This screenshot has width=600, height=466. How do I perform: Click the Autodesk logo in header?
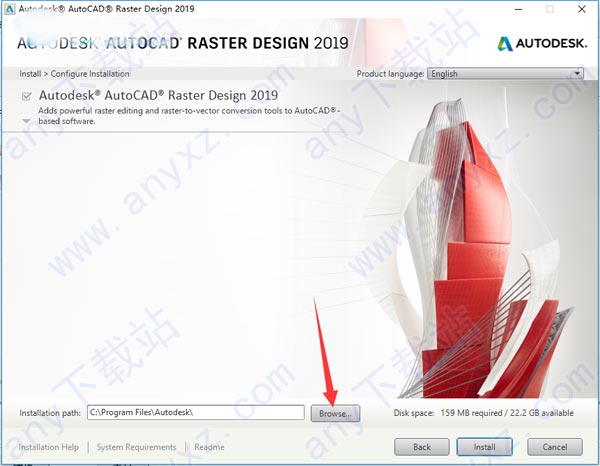tap(542, 43)
